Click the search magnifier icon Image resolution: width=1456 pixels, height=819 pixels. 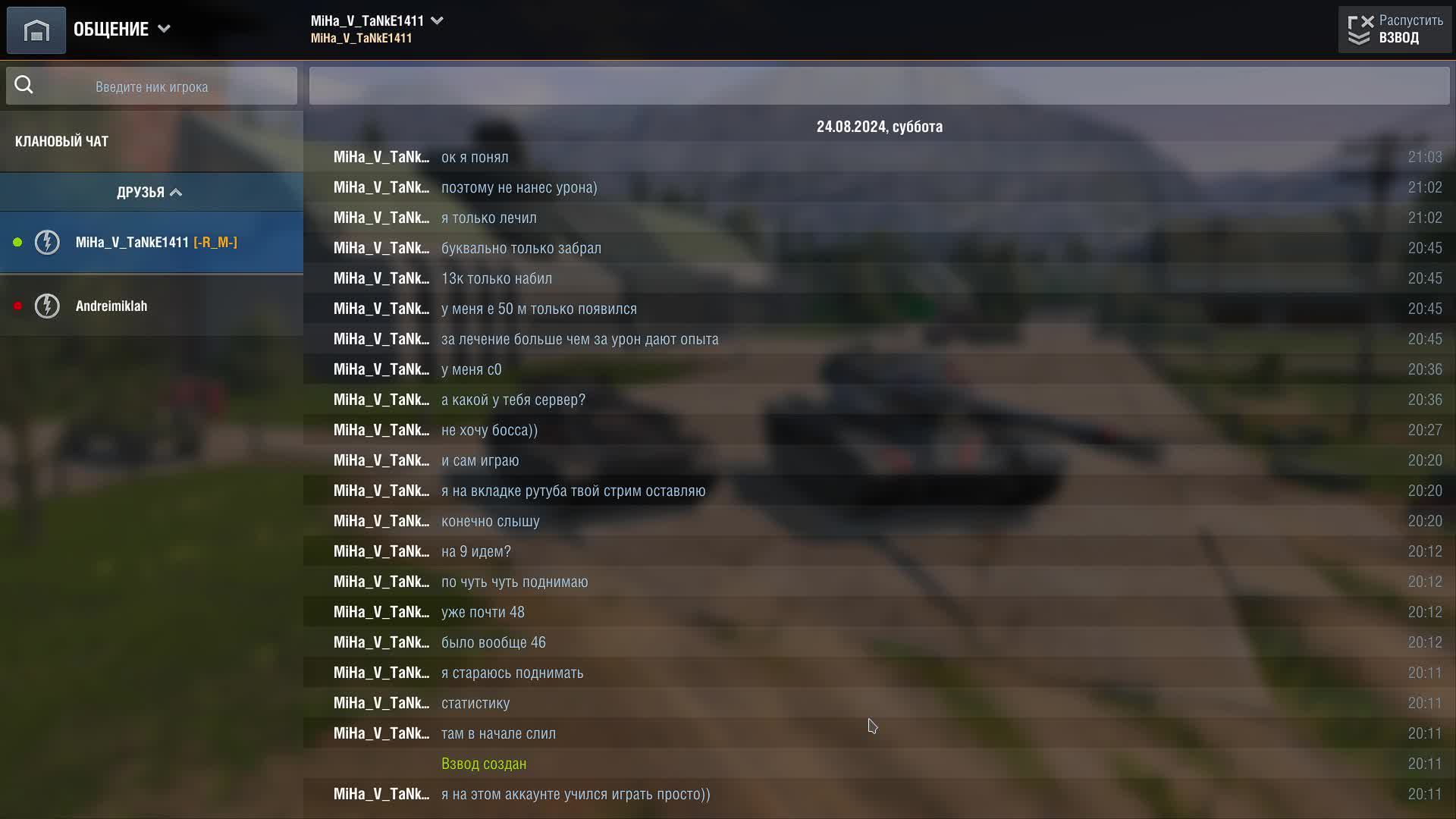(x=24, y=85)
